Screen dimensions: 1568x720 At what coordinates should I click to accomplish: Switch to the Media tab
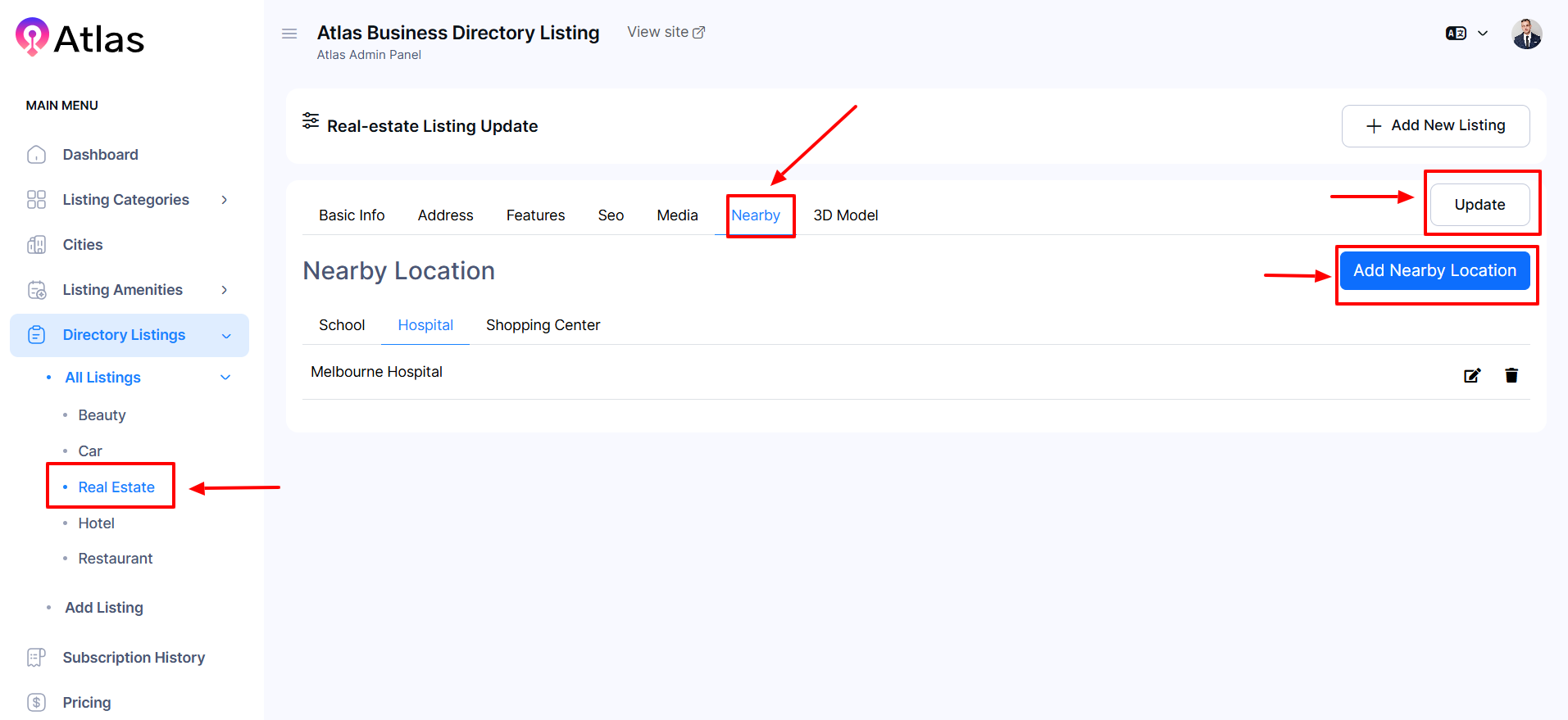coord(677,215)
